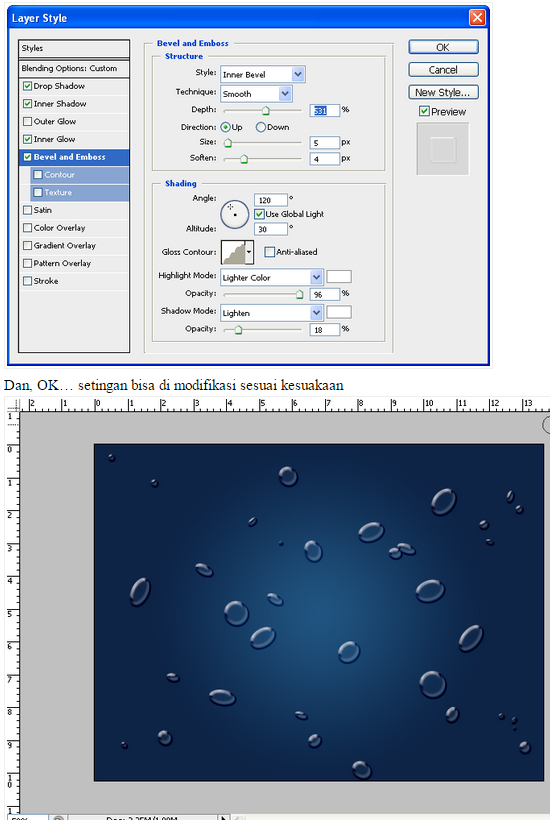
Task: Turn on the Color Overlay checkbox
Action: 28,228
